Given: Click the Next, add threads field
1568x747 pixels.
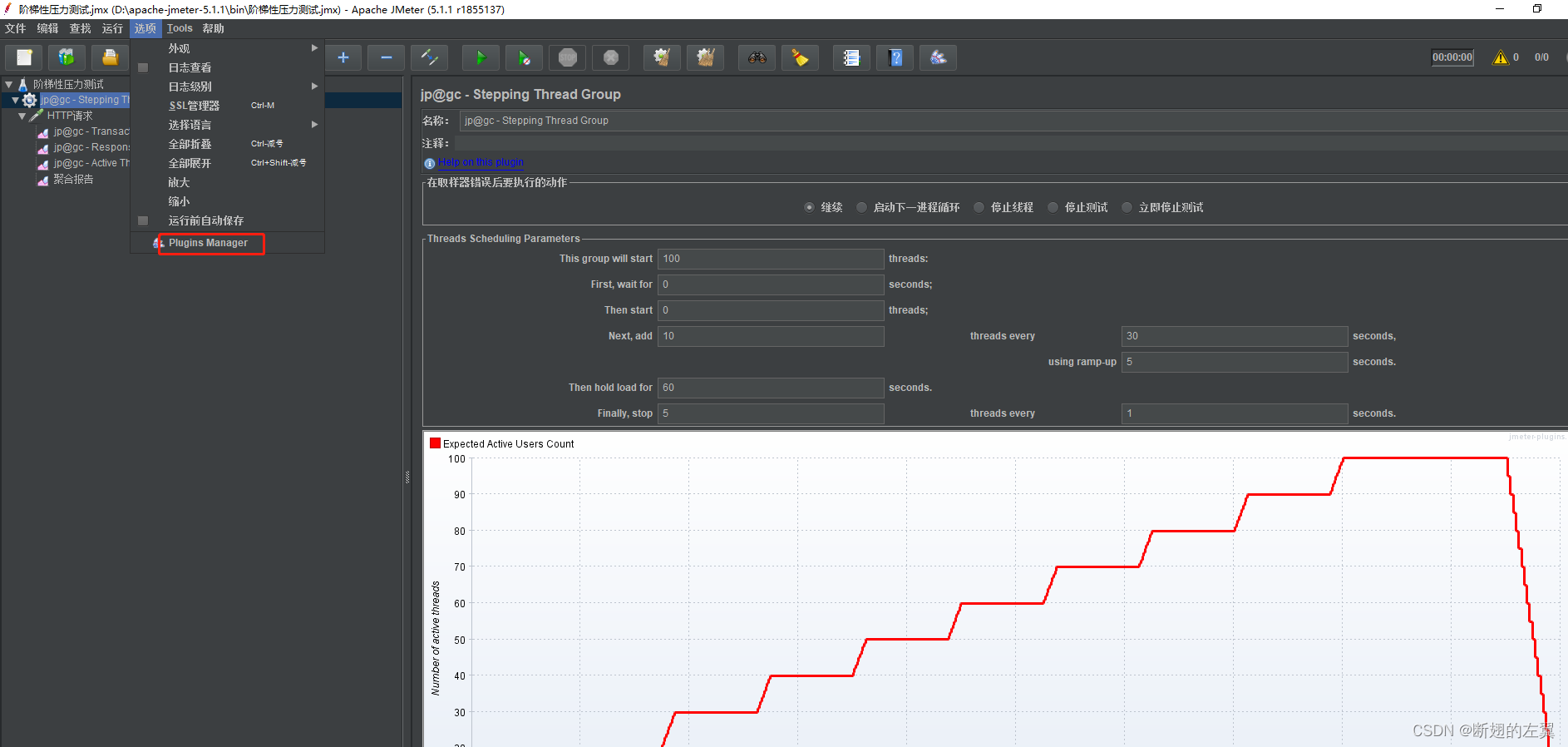Looking at the screenshot, I should [771, 336].
